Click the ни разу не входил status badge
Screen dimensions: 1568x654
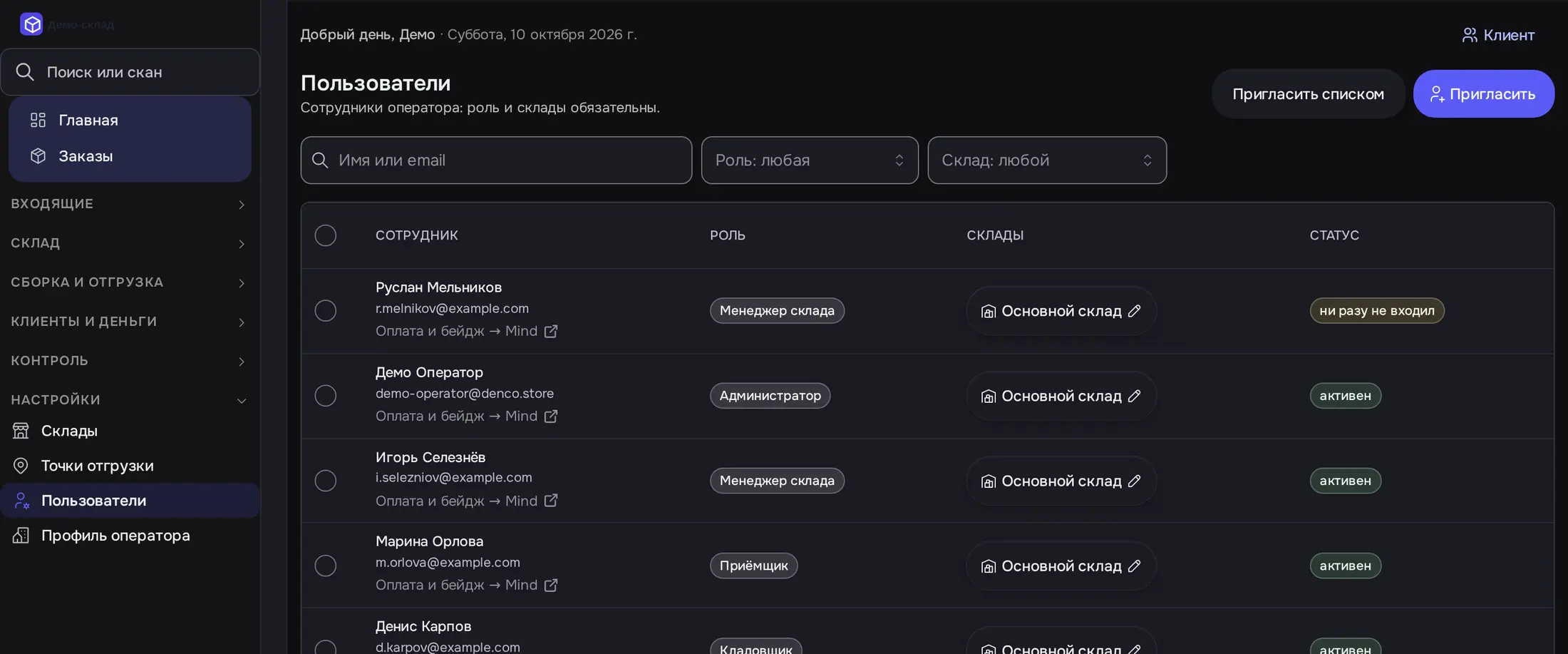[1377, 311]
